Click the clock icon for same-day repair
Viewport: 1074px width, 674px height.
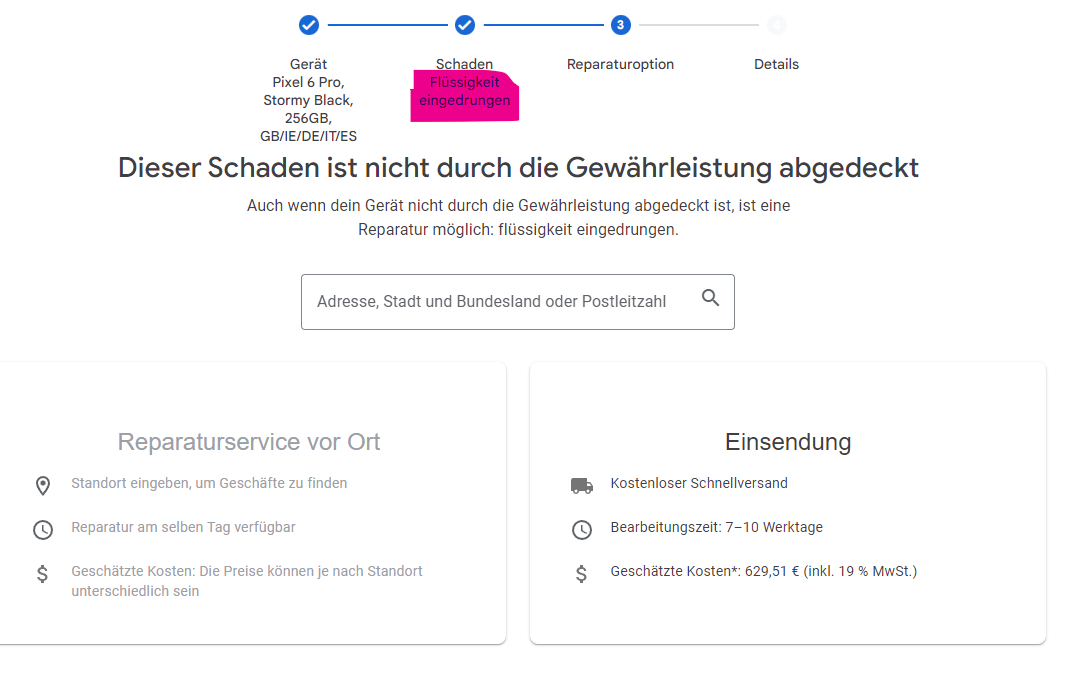point(43,530)
